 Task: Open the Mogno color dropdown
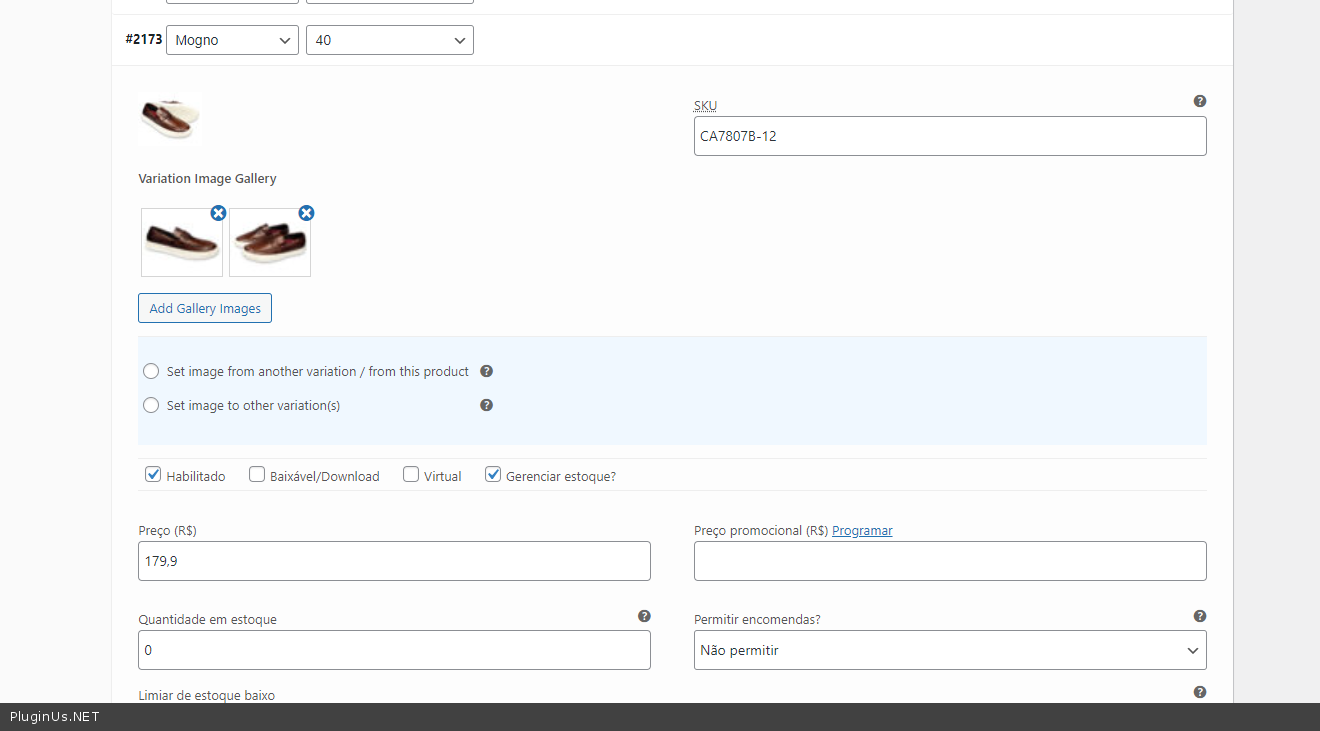(232, 40)
